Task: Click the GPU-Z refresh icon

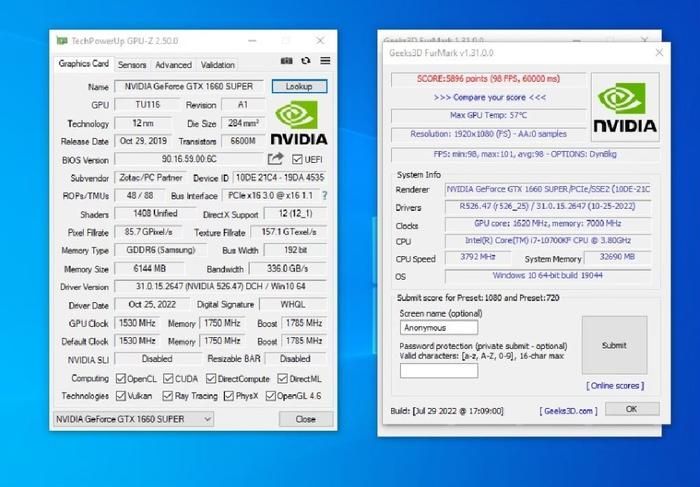Action: tap(306, 62)
